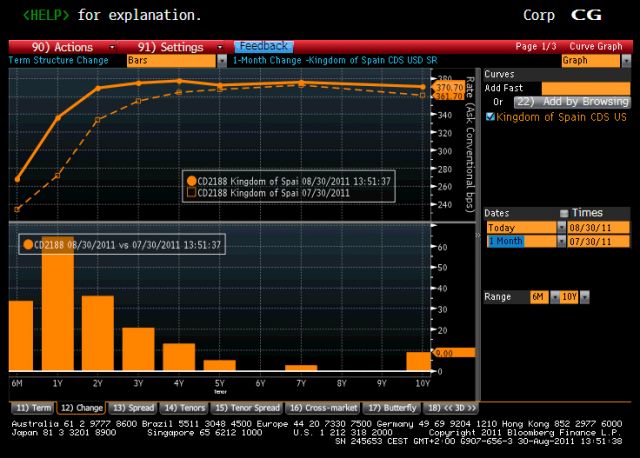Click 22) Add by Browsing button
Screen dimensions: 640x458
coord(572,102)
